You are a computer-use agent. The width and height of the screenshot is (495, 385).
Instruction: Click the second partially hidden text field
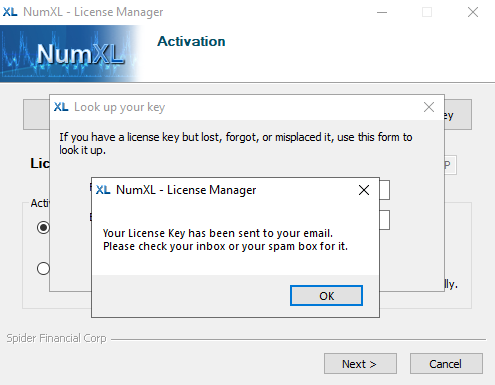pos(385,220)
